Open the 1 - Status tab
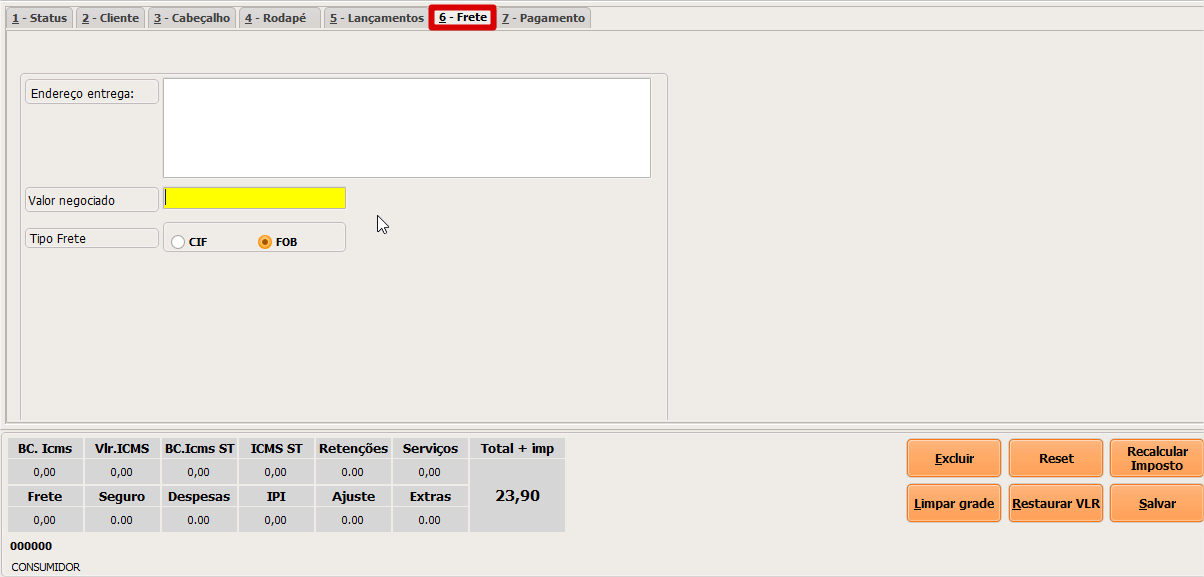The width and height of the screenshot is (1204, 577). [x=39, y=18]
